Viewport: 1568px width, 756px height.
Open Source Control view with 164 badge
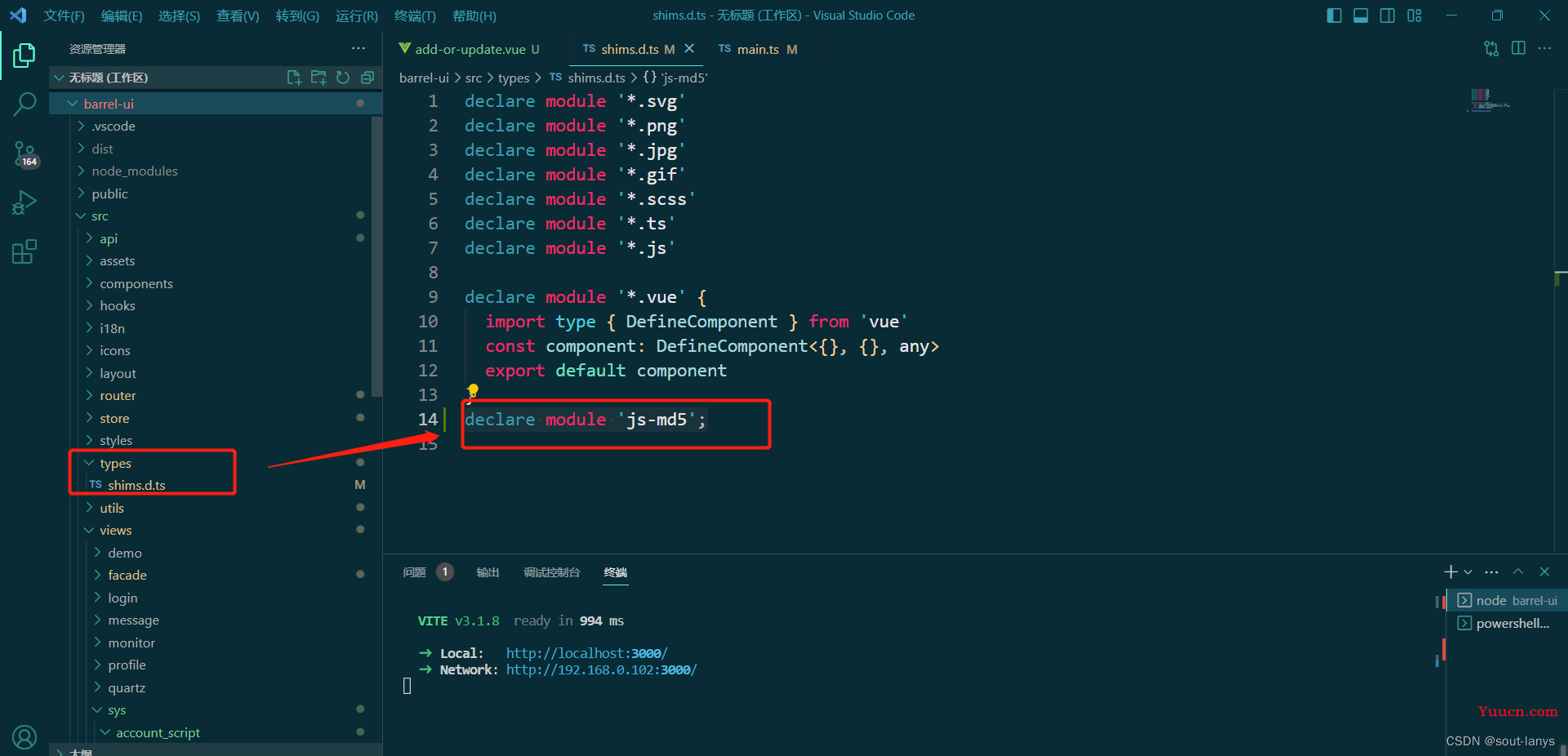(24, 153)
